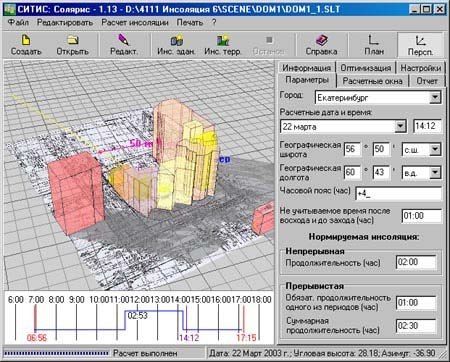
Task: Open the 22 марта date dropdown
Action: [400, 126]
